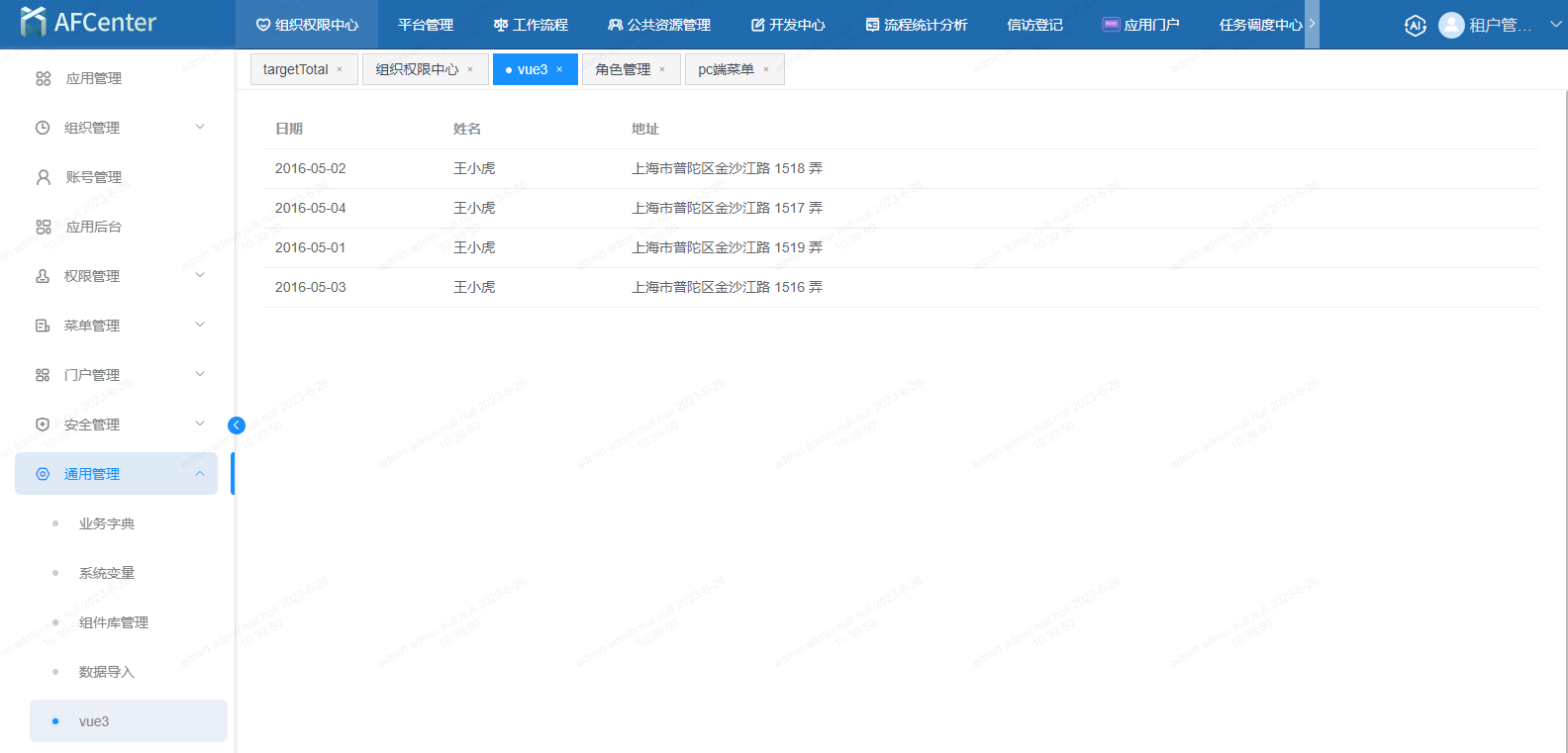The width and height of the screenshot is (1568, 753).
Task: Switch to the 组织权限中心 page tab
Action: (417, 69)
